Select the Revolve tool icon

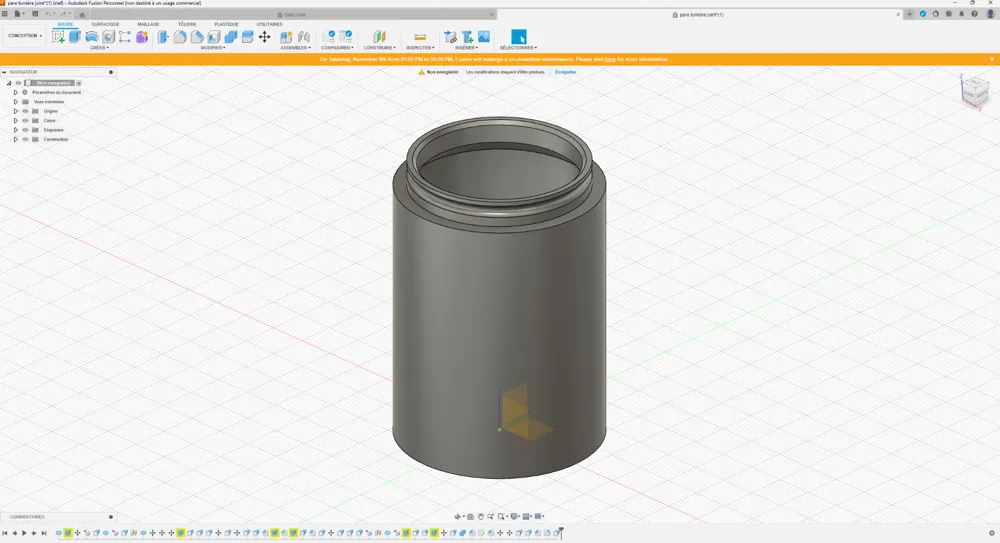tap(92, 37)
